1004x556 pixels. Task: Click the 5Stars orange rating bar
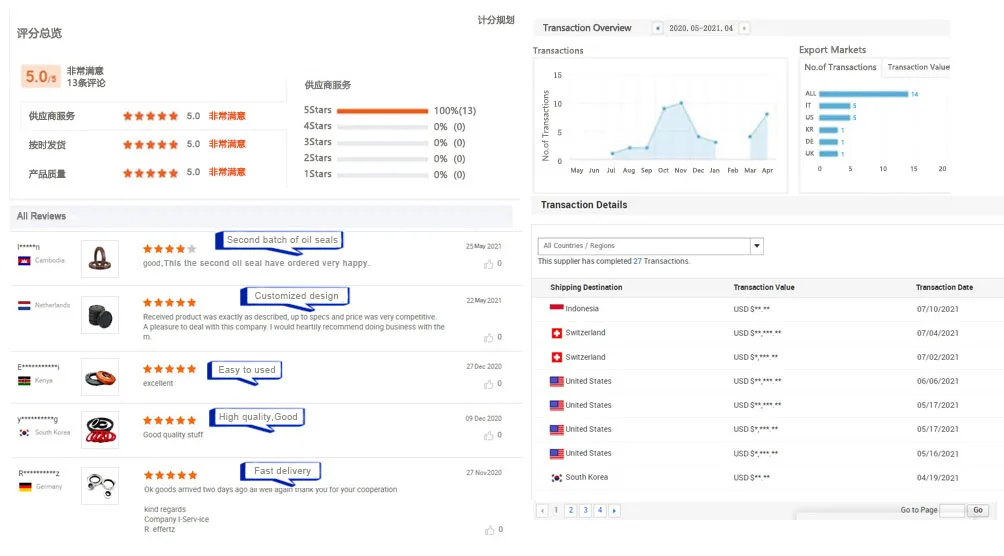[x=382, y=111]
